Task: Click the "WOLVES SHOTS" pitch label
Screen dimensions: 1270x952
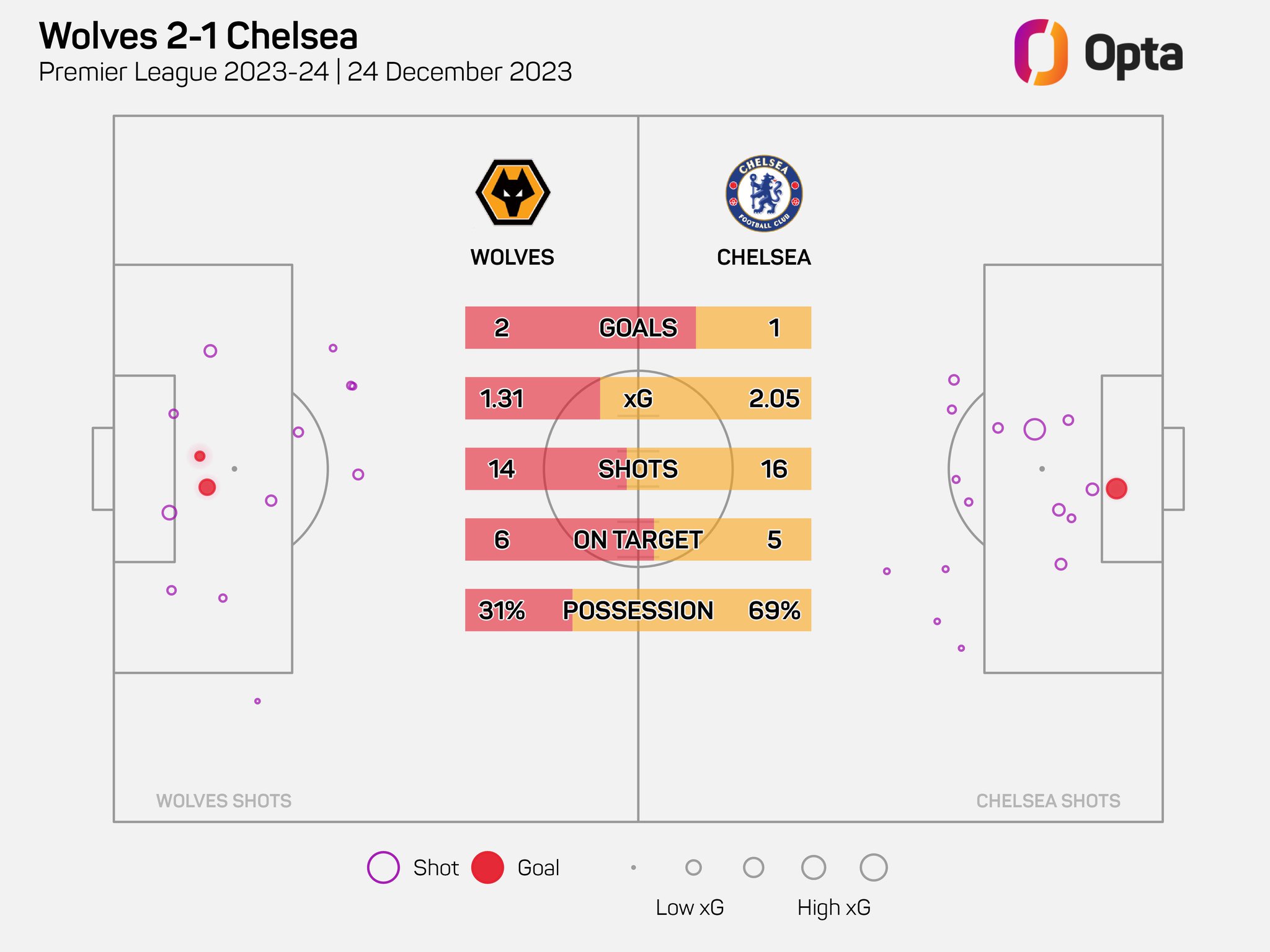Action: [x=224, y=801]
